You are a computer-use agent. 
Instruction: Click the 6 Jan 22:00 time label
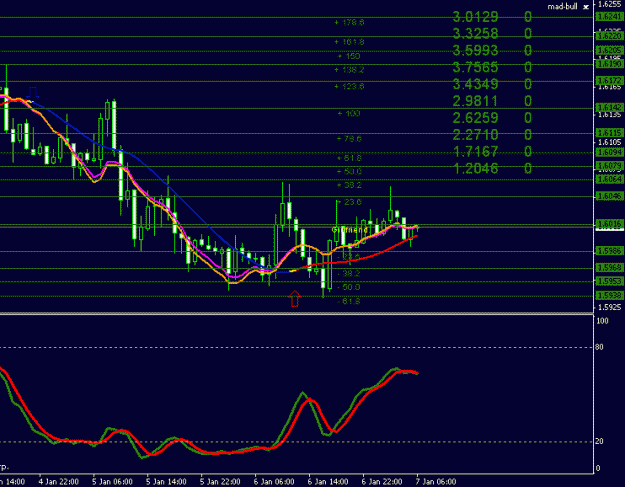click(x=382, y=482)
